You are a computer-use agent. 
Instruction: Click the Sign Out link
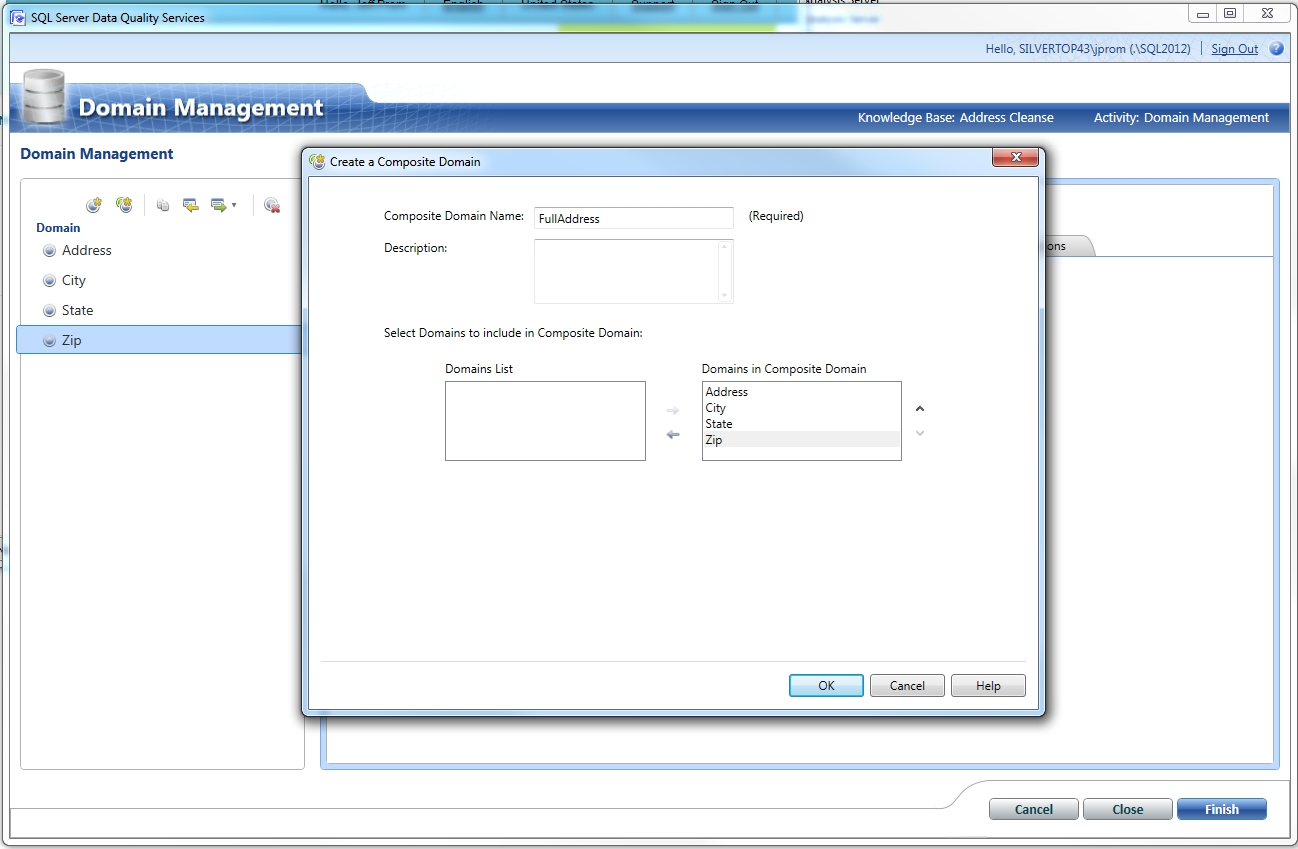pyautogui.click(x=1234, y=49)
